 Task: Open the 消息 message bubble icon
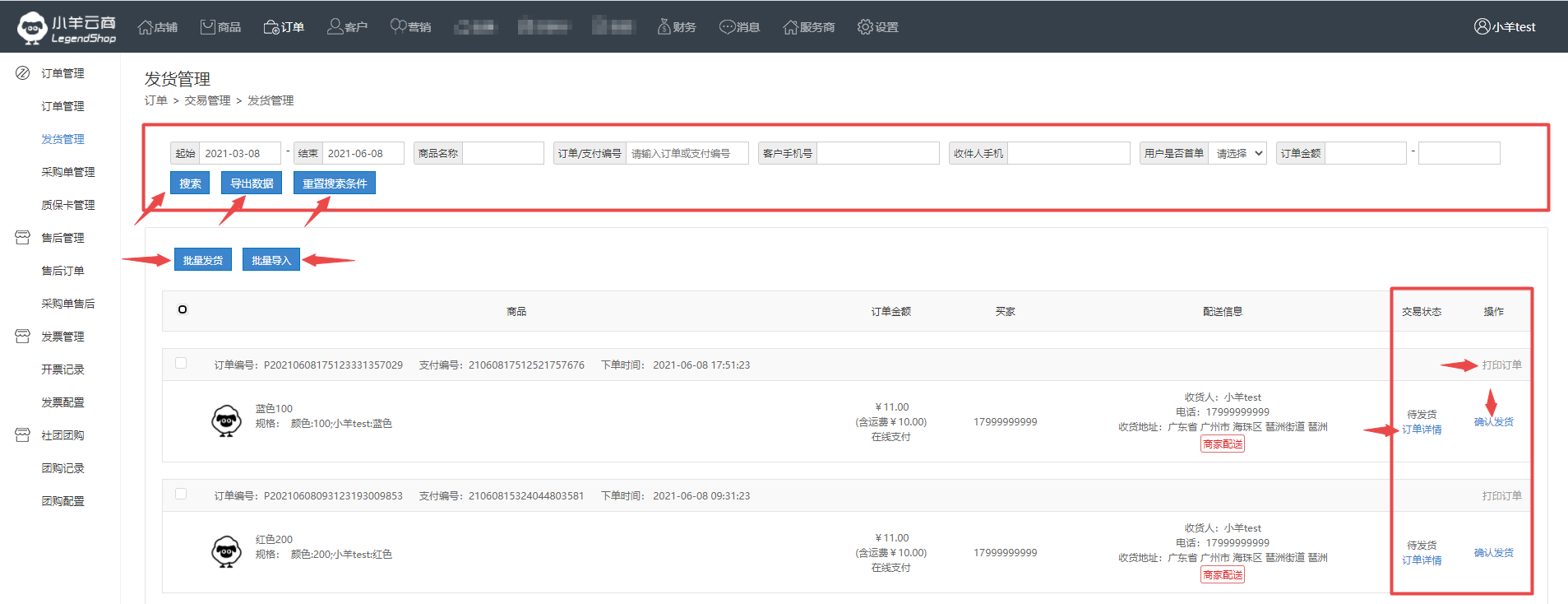point(727,27)
